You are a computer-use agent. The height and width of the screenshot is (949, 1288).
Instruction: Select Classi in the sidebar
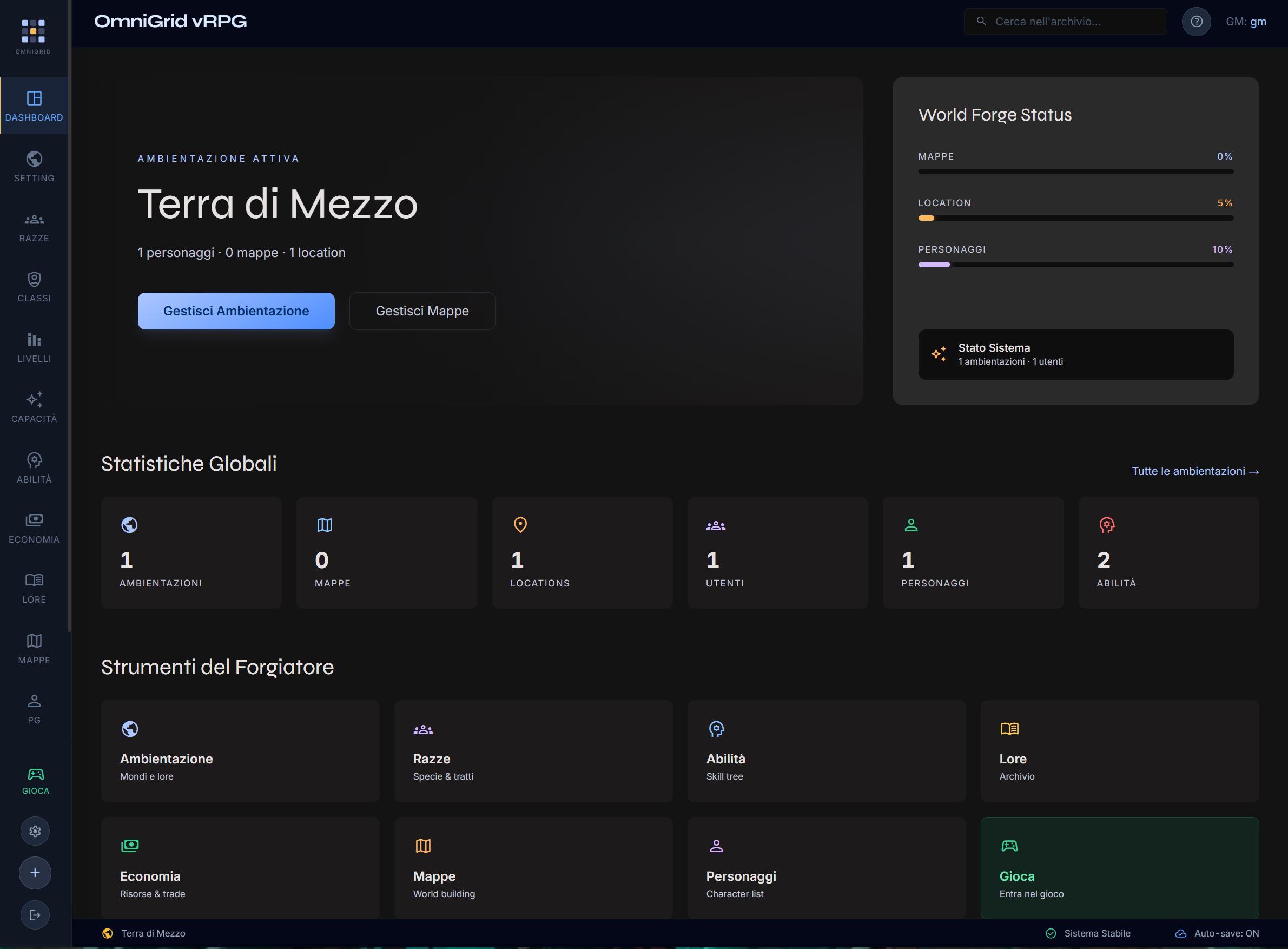34,287
